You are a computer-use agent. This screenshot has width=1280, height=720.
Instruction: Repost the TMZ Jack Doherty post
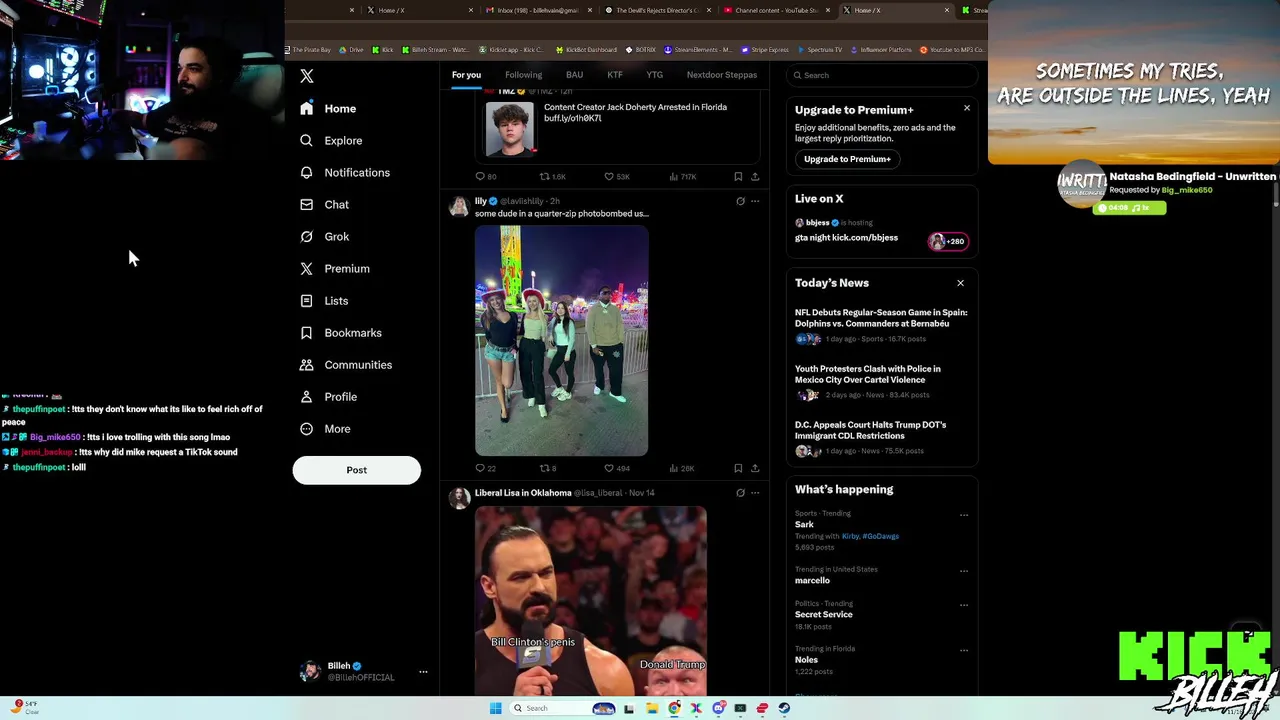tap(553, 177)
